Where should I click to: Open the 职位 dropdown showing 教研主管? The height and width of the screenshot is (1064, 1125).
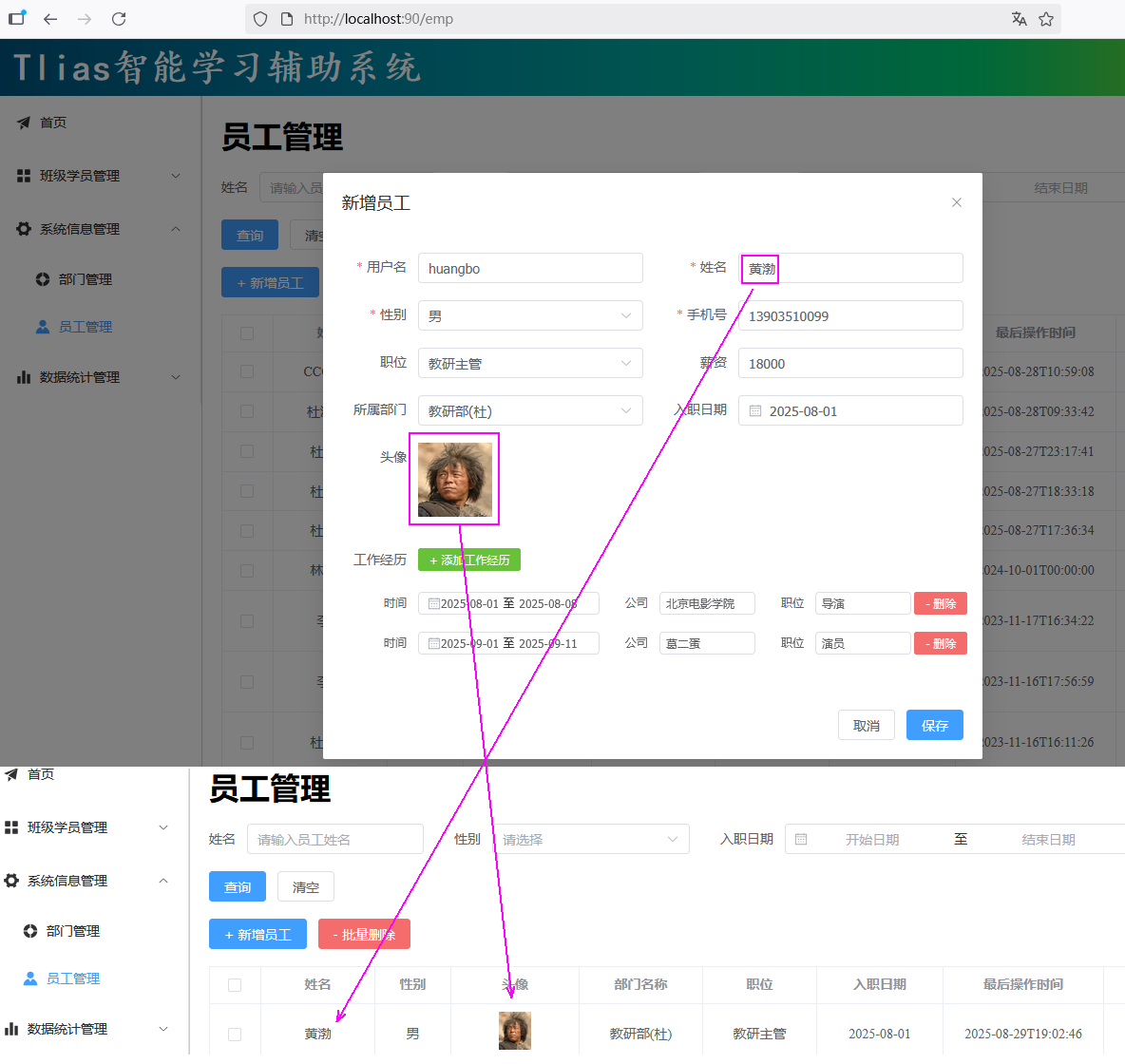click(530, 364)
